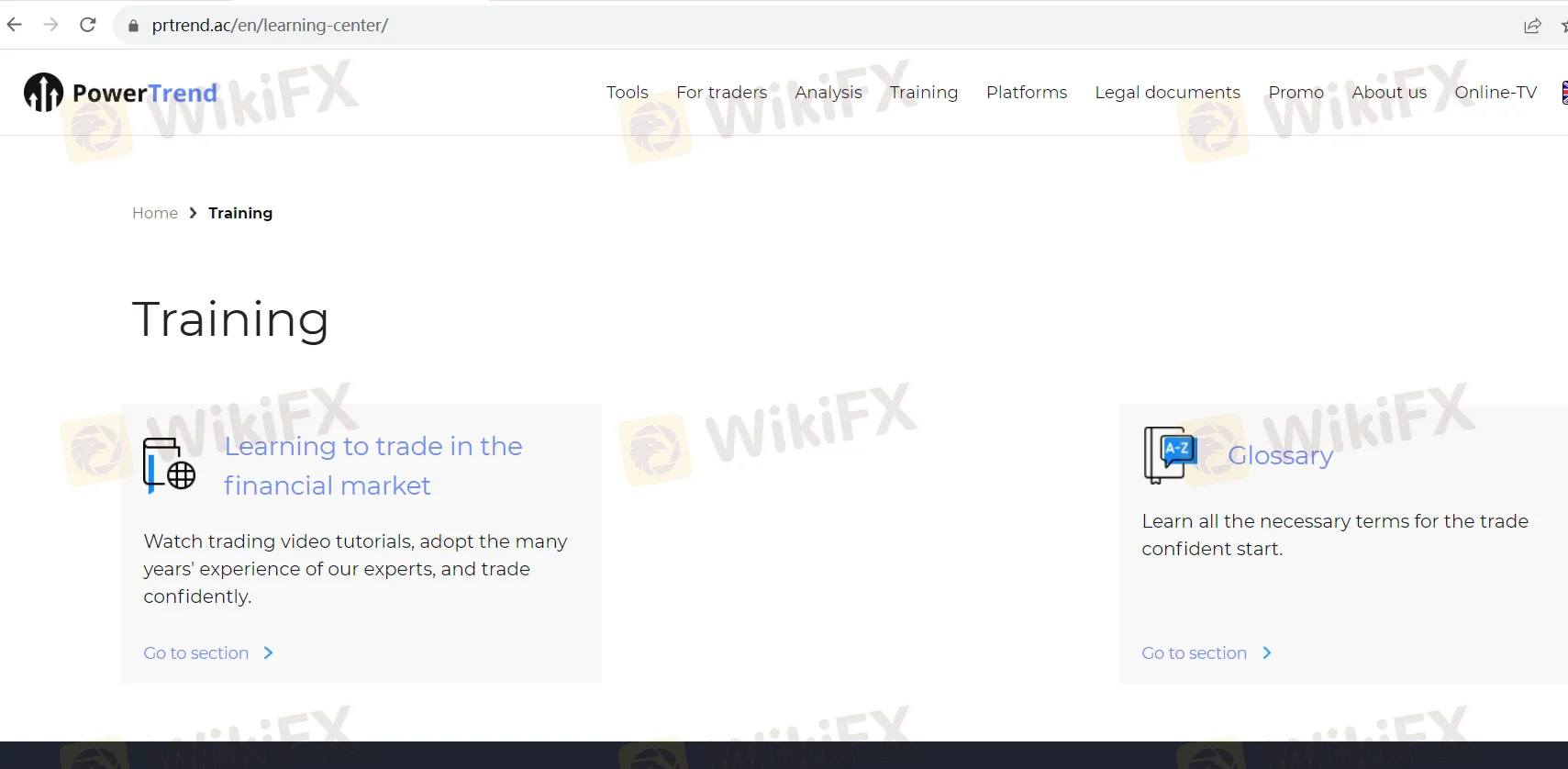Image resolution: width=1568 pixels, height=769 pixels.
Task: Open Legal documents menu item
Action: click(1167, 93)
